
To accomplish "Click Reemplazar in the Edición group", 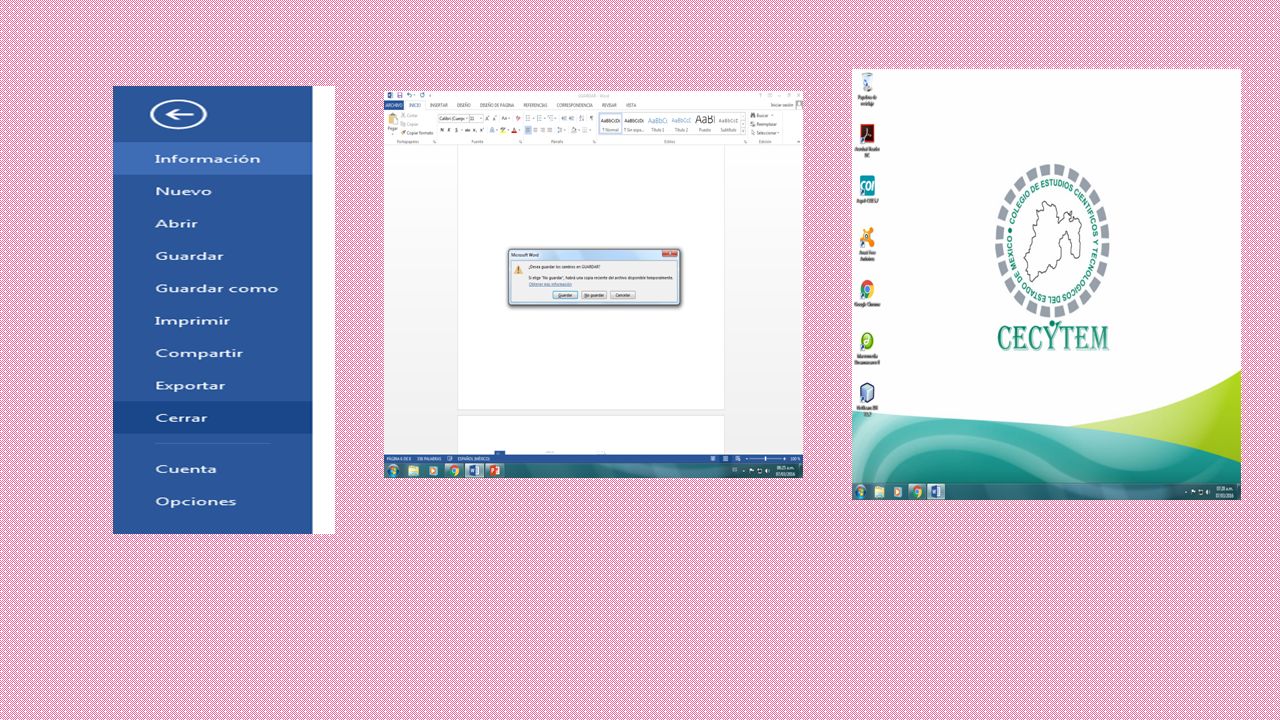I will 764,124.
